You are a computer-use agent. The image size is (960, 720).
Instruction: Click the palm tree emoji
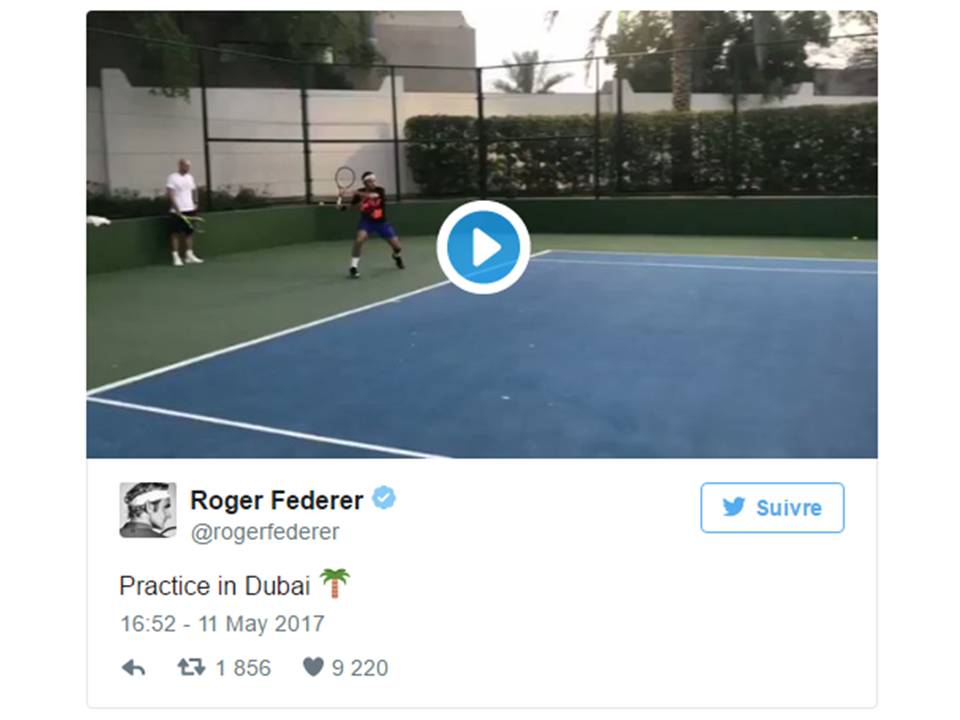tap(335, 583)
